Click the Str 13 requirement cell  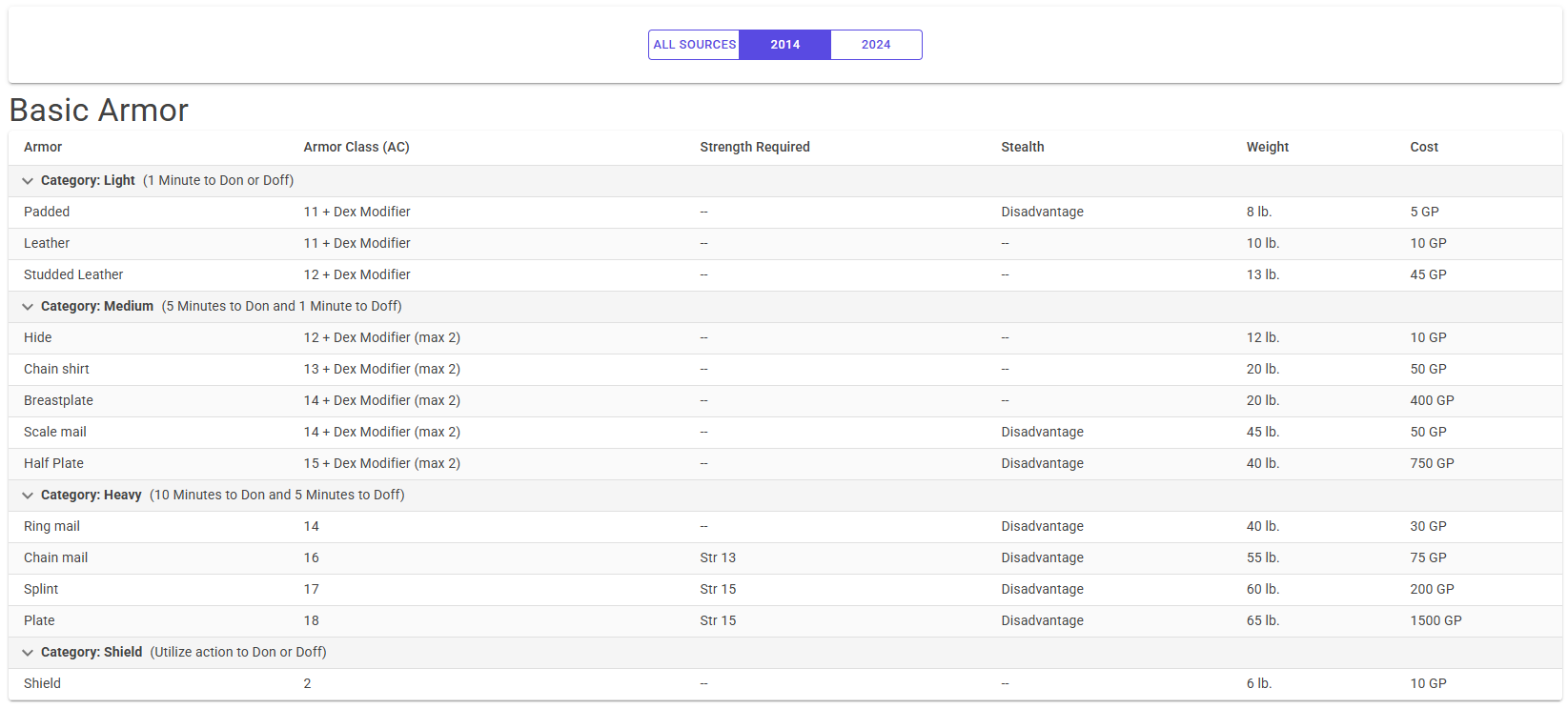(718, 557)
